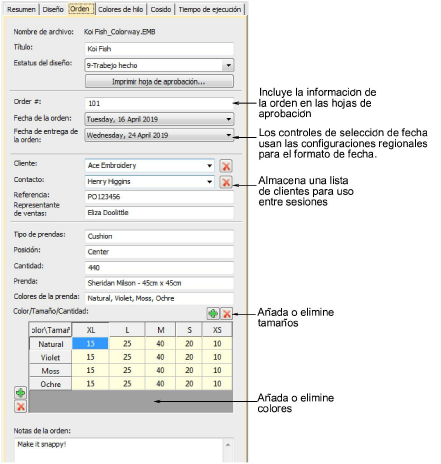This screenshot has width=441, height=464.
Task: Select the Ochre row header
Action: tap(50, 384)
